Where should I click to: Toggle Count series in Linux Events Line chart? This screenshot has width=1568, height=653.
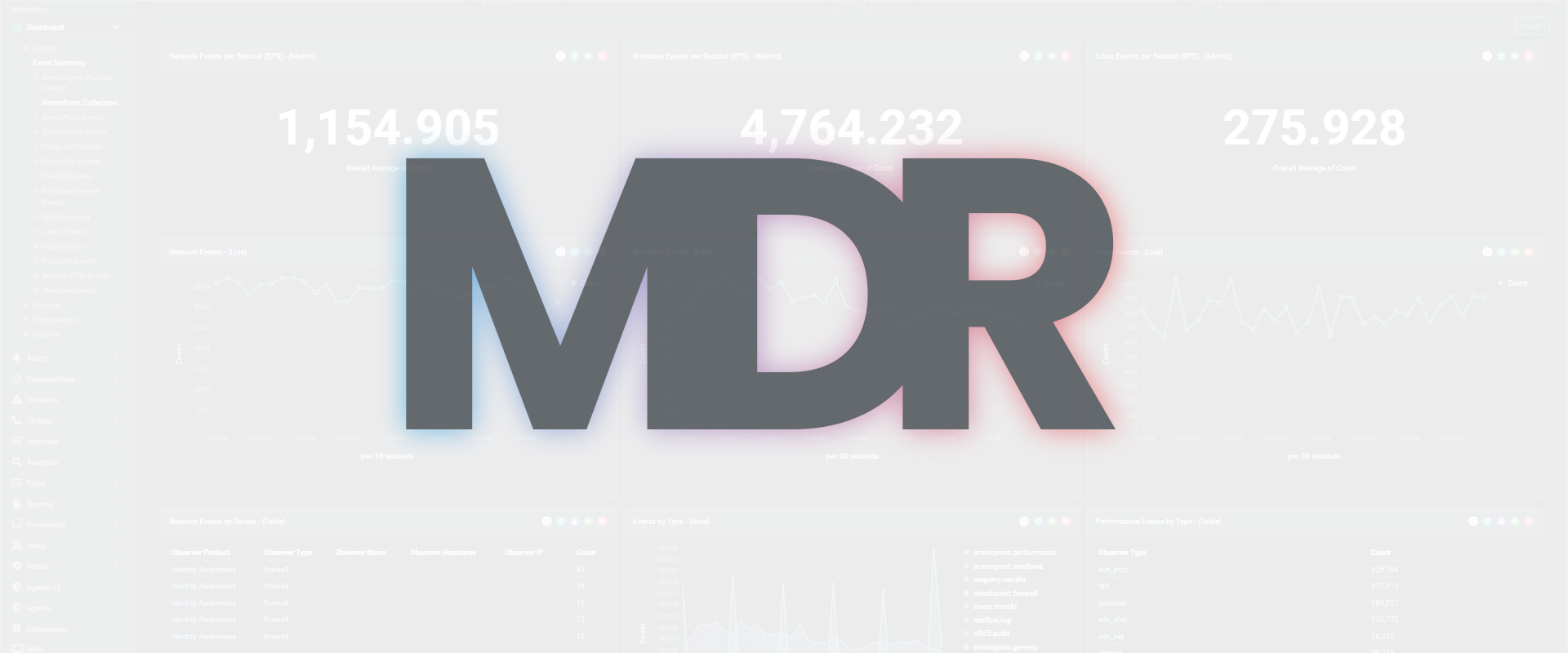(x=1512, y=283)
